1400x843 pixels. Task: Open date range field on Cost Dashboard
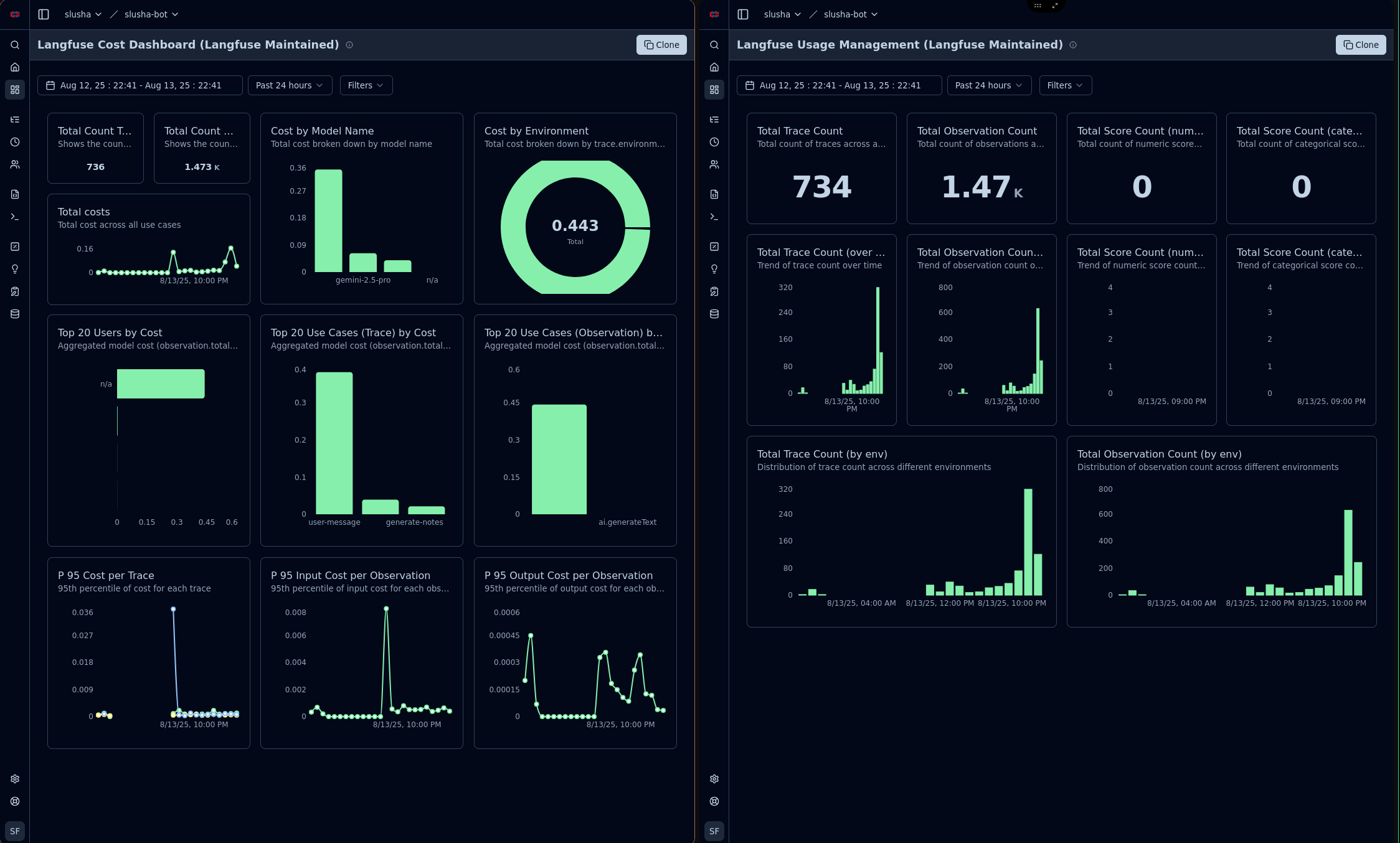(x=140, y=85)
